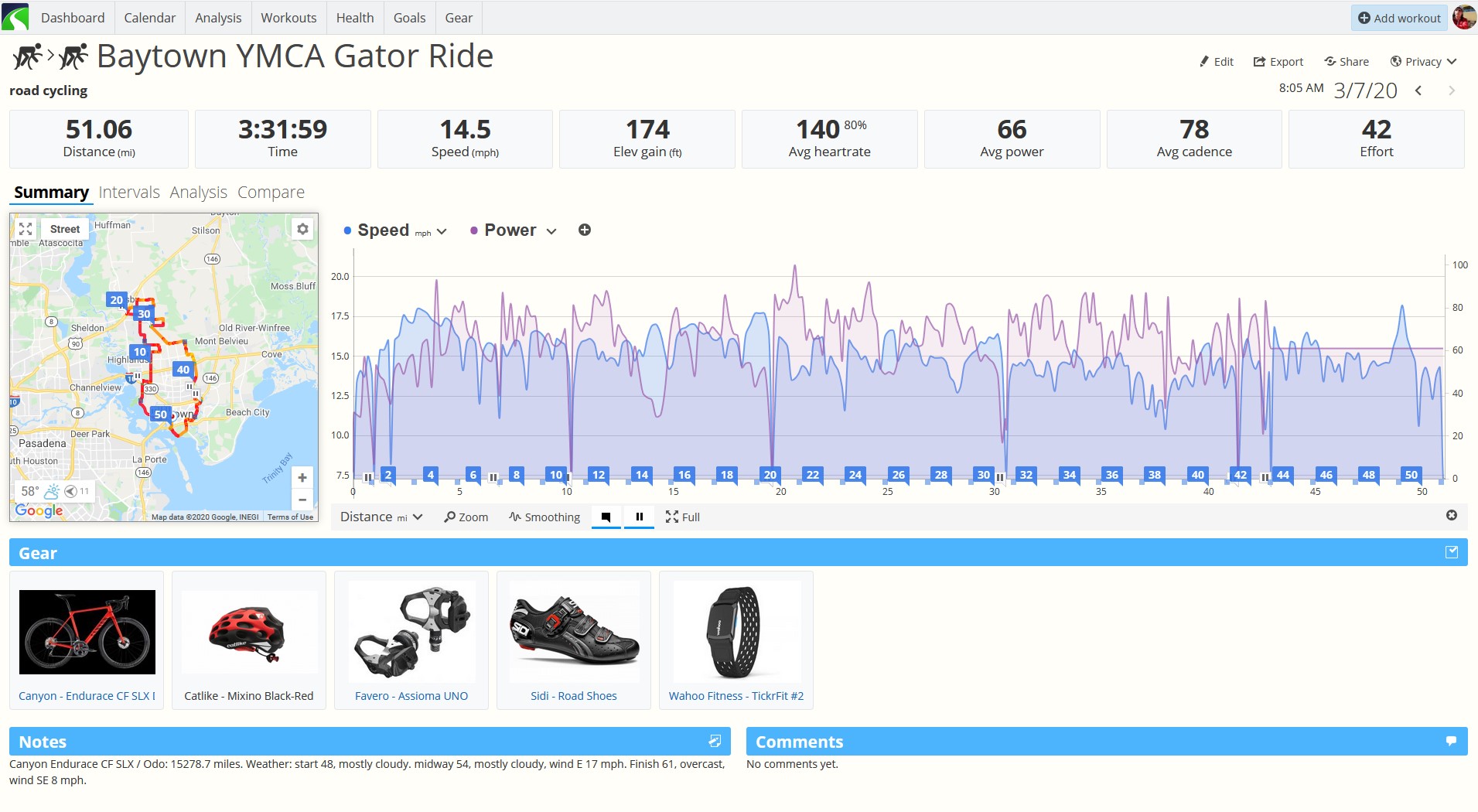Add another chart metric with the plus icon
This screenshot has width=1478, height=812.
pos(585,230)
